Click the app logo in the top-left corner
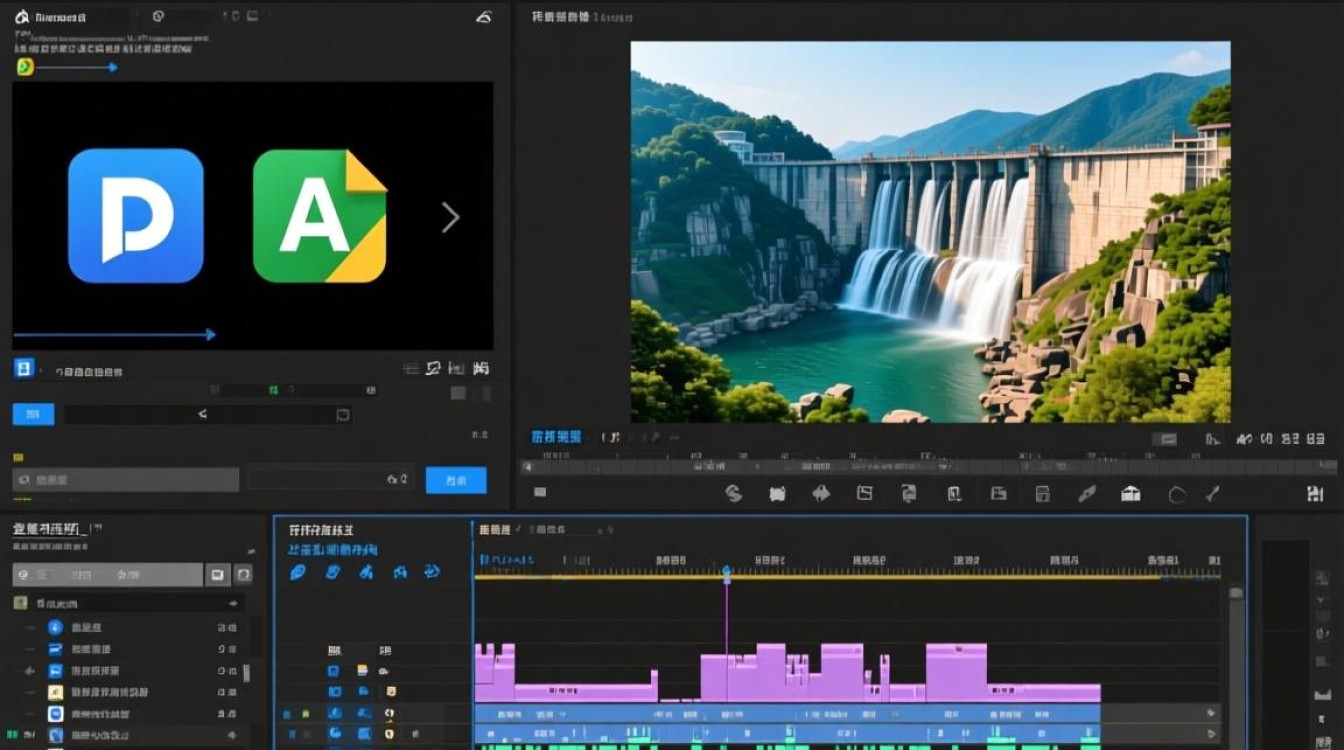1344x750 pixels. tap(22, 17)
